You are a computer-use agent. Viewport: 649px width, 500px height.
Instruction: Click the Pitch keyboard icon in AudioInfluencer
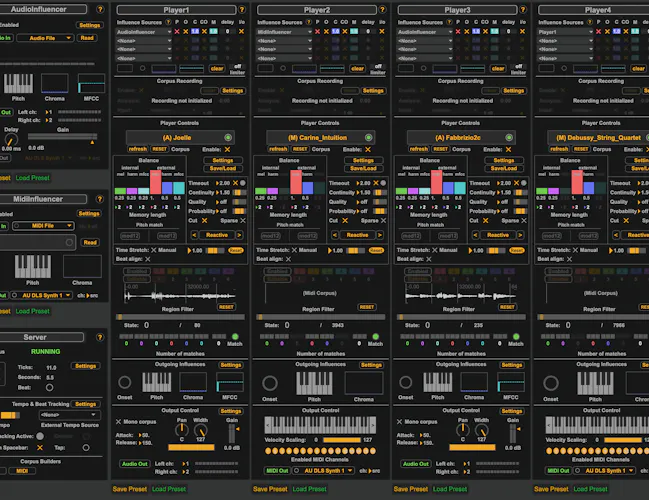coord(18,84)
